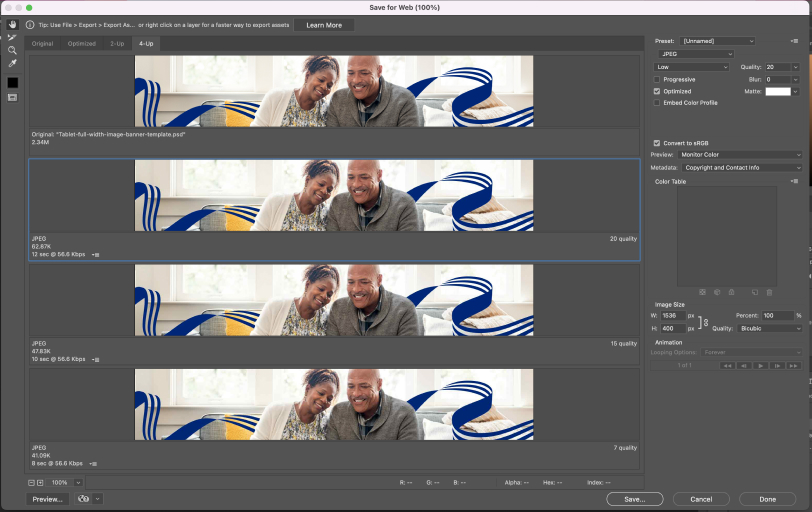
Task: Select the Zoom tool
Action: pos(12,50)
